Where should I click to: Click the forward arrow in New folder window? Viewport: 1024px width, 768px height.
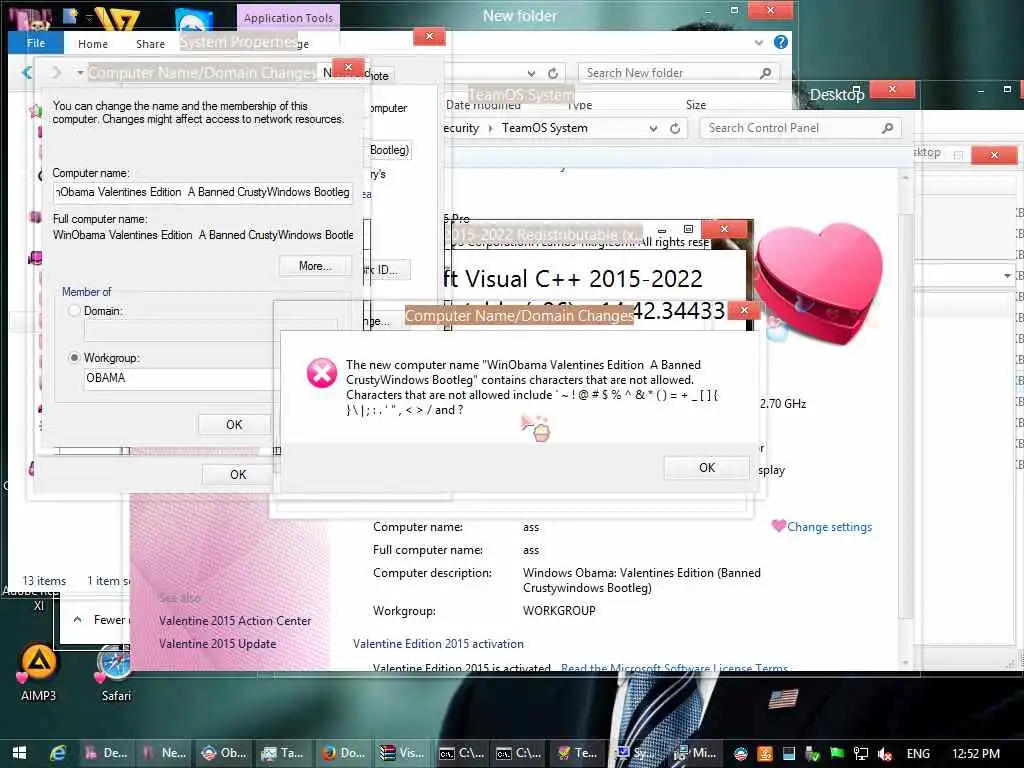tap(56, 72)
